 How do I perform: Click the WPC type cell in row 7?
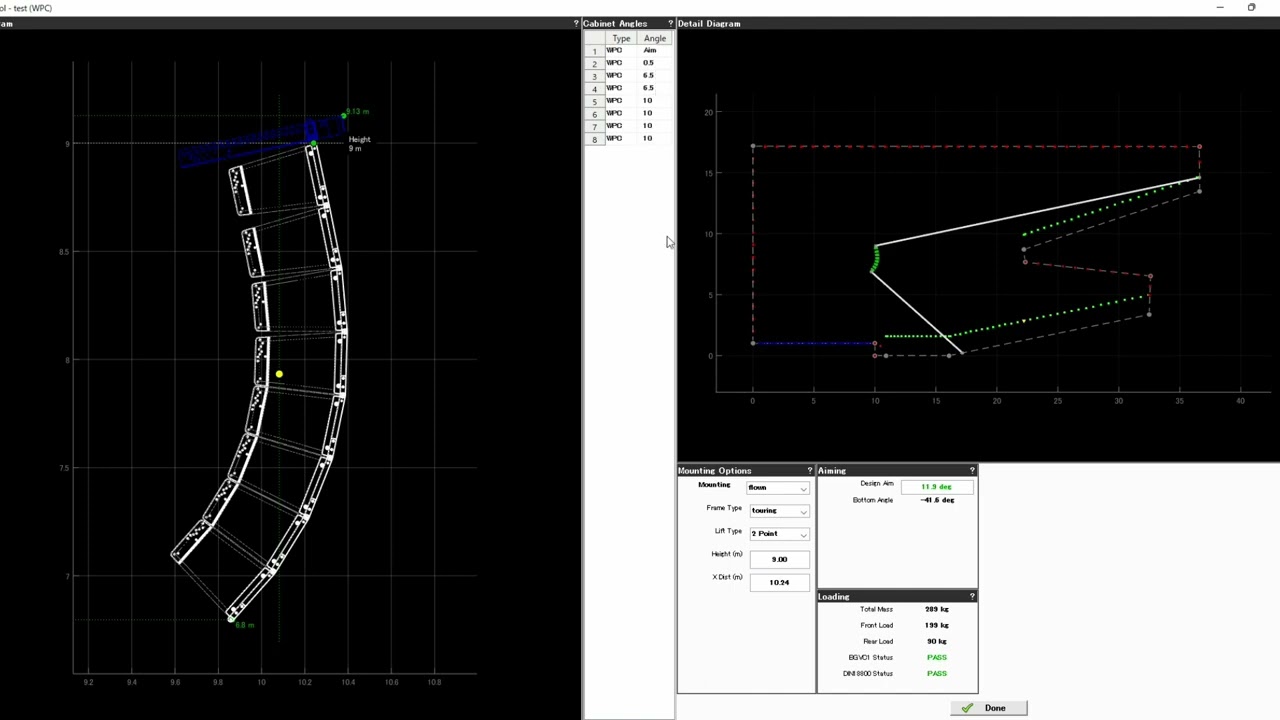[615, 126]
